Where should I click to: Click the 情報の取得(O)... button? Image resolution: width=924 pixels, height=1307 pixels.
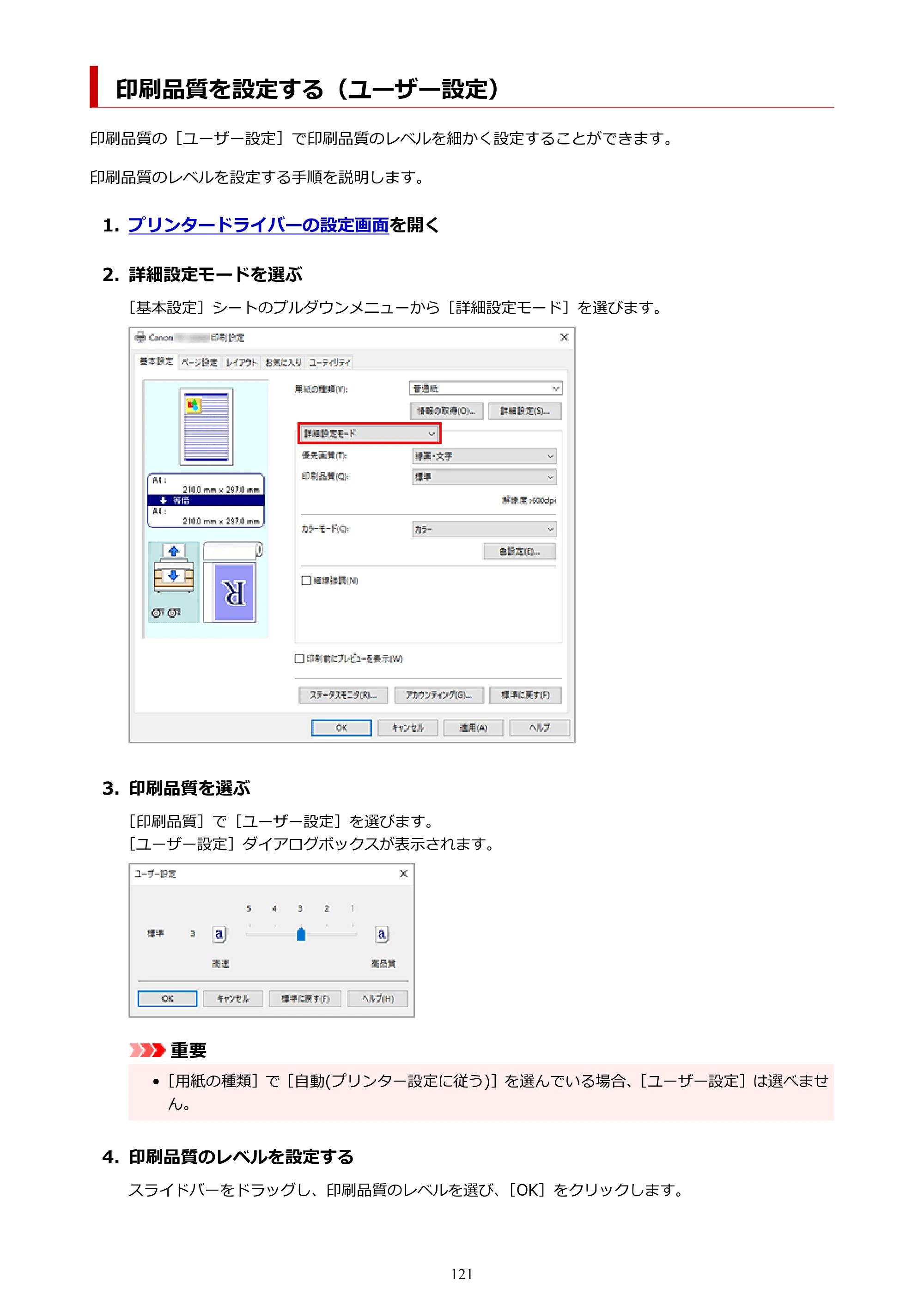pyautogui.click(x=446, y=411)
